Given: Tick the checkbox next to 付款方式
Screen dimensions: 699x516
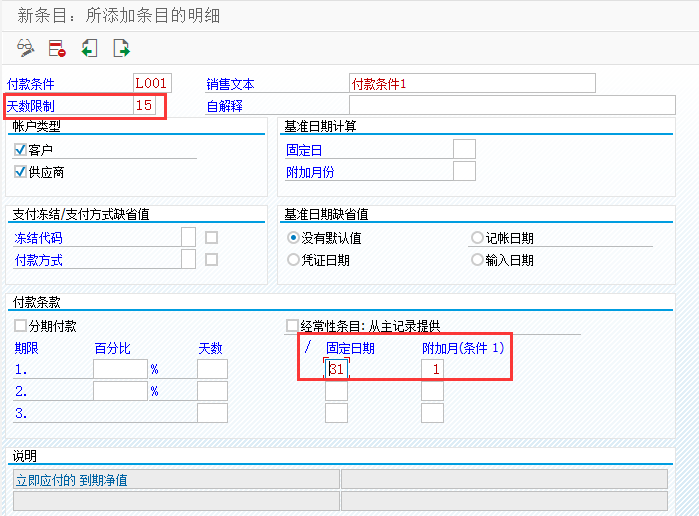Looking at the screenshot, I should pos(211,260).
